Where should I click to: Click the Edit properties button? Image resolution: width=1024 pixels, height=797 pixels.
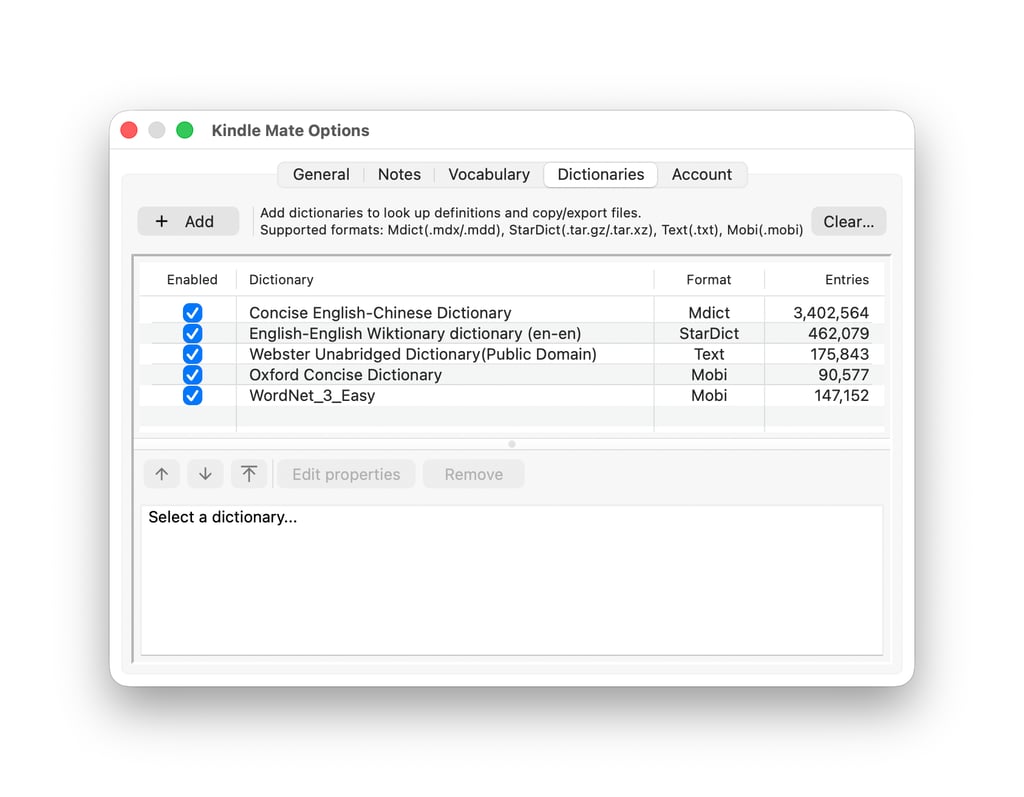[346, 474]
